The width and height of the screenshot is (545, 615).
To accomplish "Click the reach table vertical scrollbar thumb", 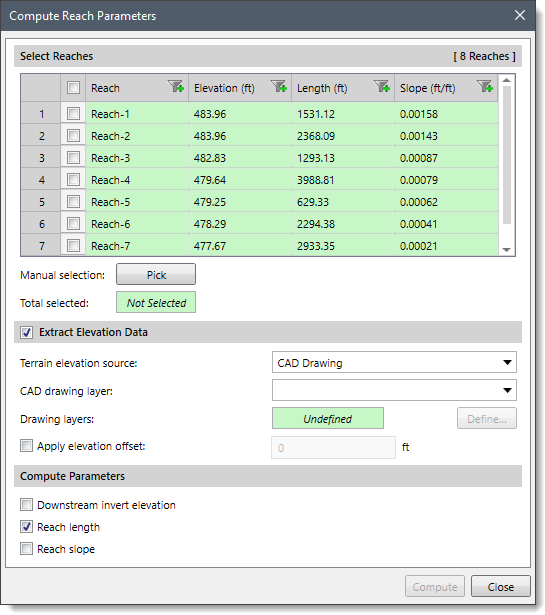I will [x=507, y=155].
